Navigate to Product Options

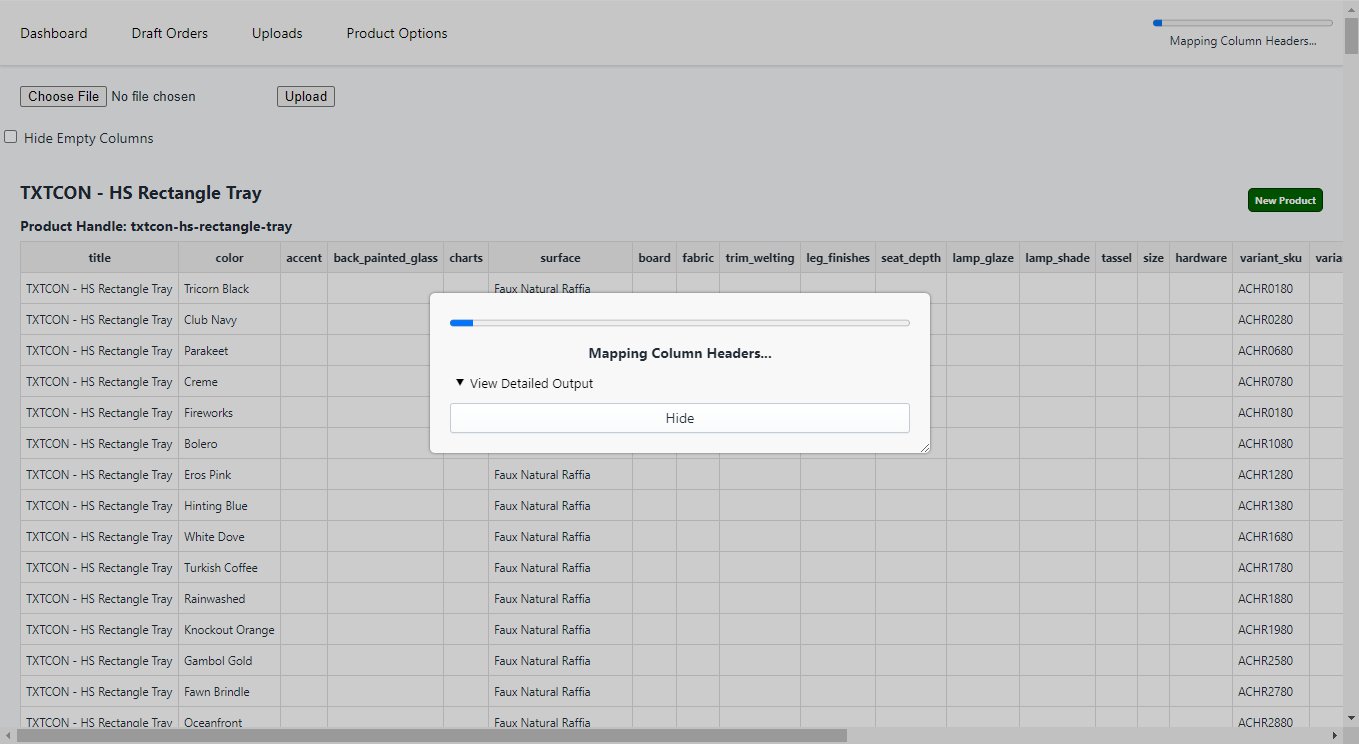coord(397,33)
